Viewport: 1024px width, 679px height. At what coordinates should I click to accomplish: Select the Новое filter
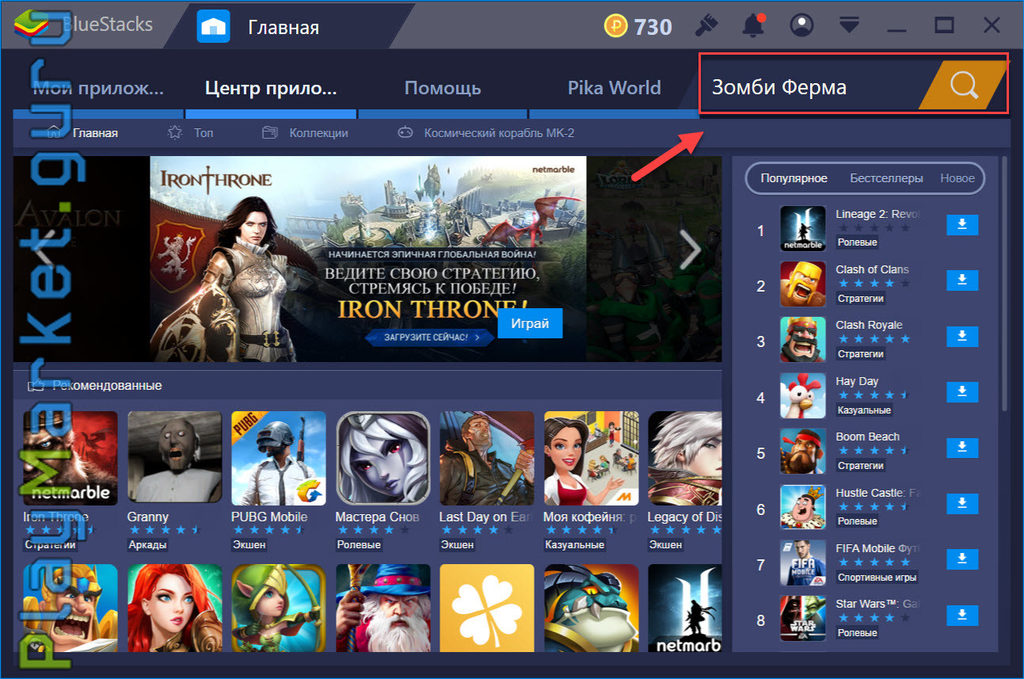[x=957, y=178]
